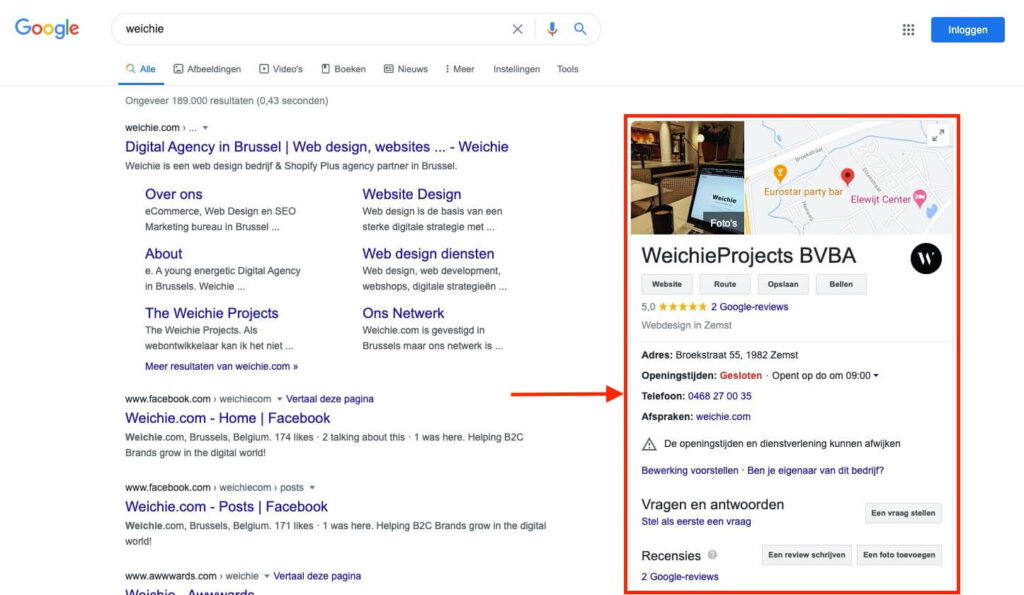Open The Weichie Projects sitelink
This screenshot has height=595, width=1024.
click(212, 313)
